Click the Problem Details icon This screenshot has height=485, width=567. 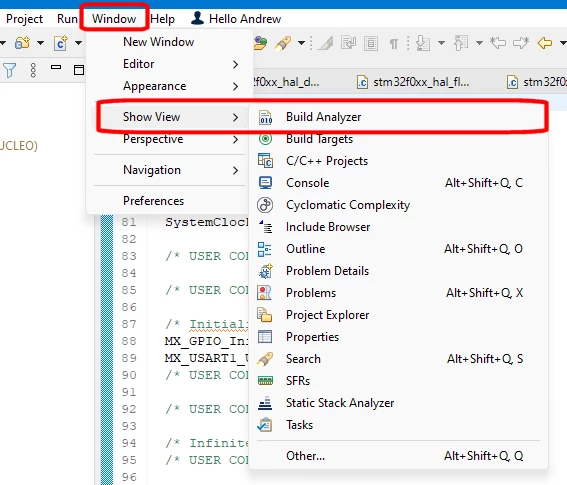point(266,271)
